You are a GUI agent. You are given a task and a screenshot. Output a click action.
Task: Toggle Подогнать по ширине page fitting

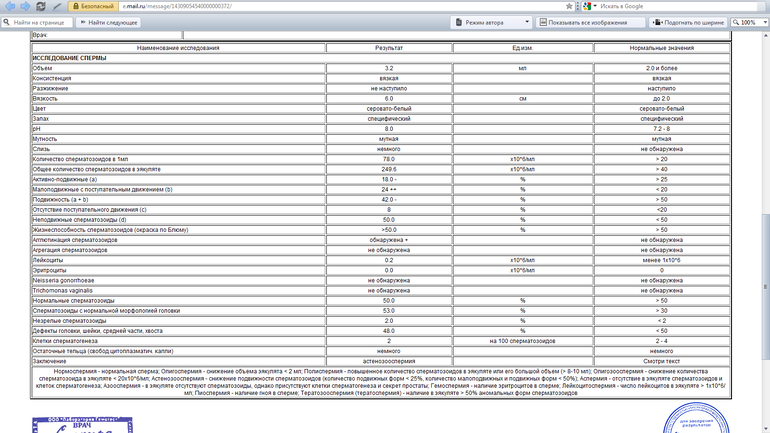tap(691, 21)
